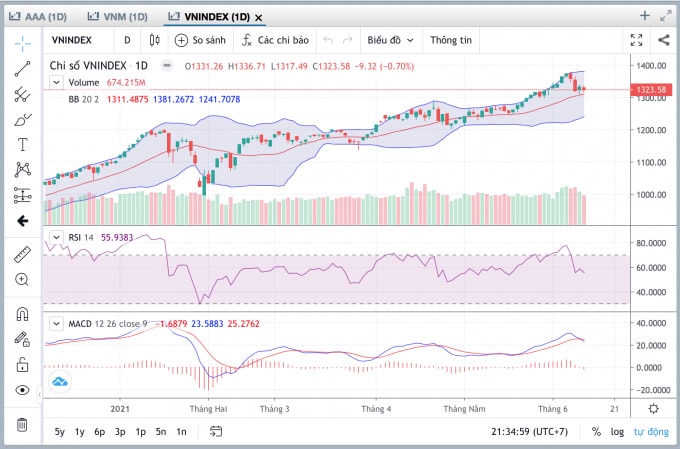680x449 pixels.
Task: Select the XABCD pattern tool
Action: (23, 170)
